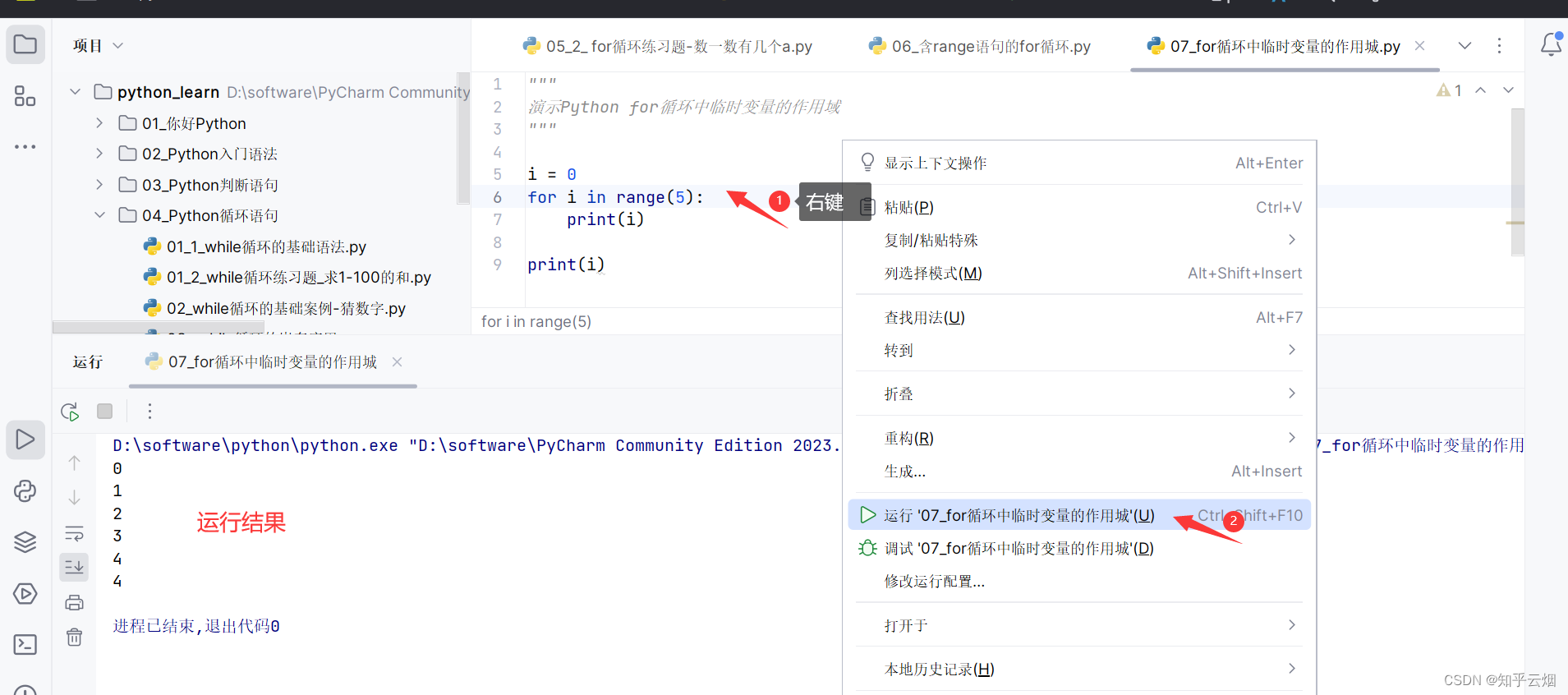Toggle scroll to end of output
This screenshot has width=1568, height=695.
74,567
